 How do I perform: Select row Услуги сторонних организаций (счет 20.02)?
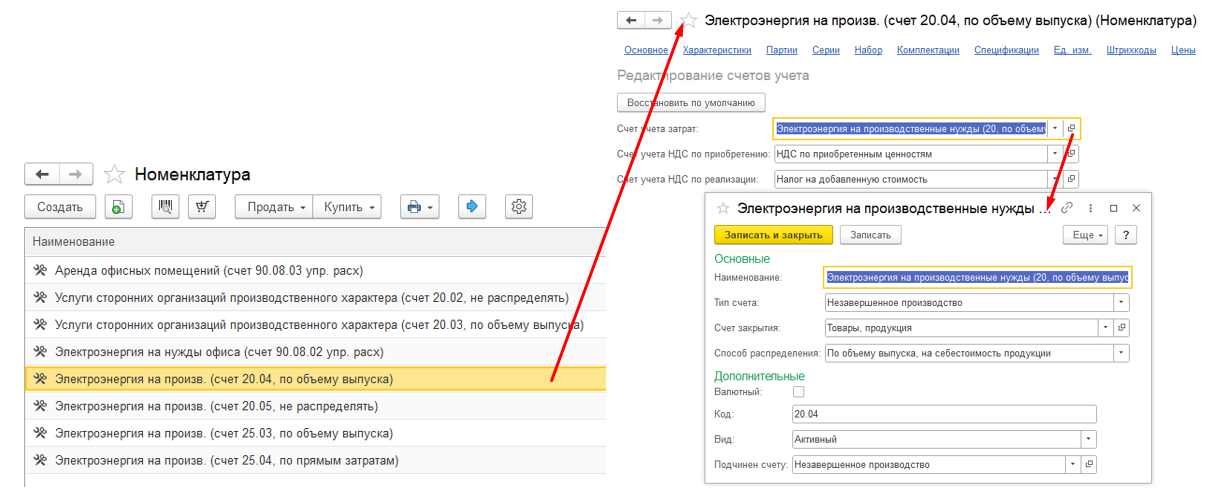[x=315, y=297]
